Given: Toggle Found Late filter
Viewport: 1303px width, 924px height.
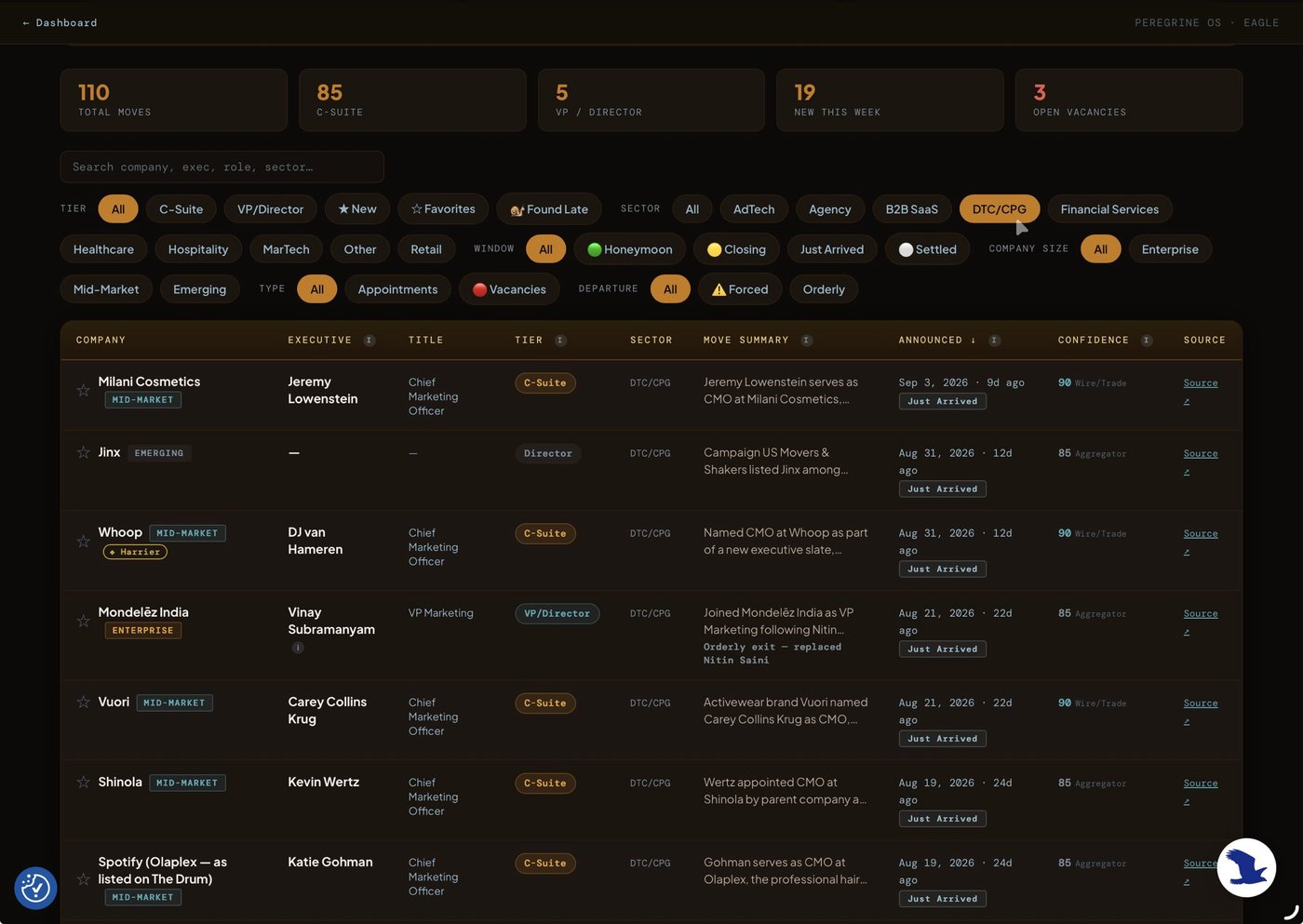Looking at the screenshot, I should tap(549, 209).
